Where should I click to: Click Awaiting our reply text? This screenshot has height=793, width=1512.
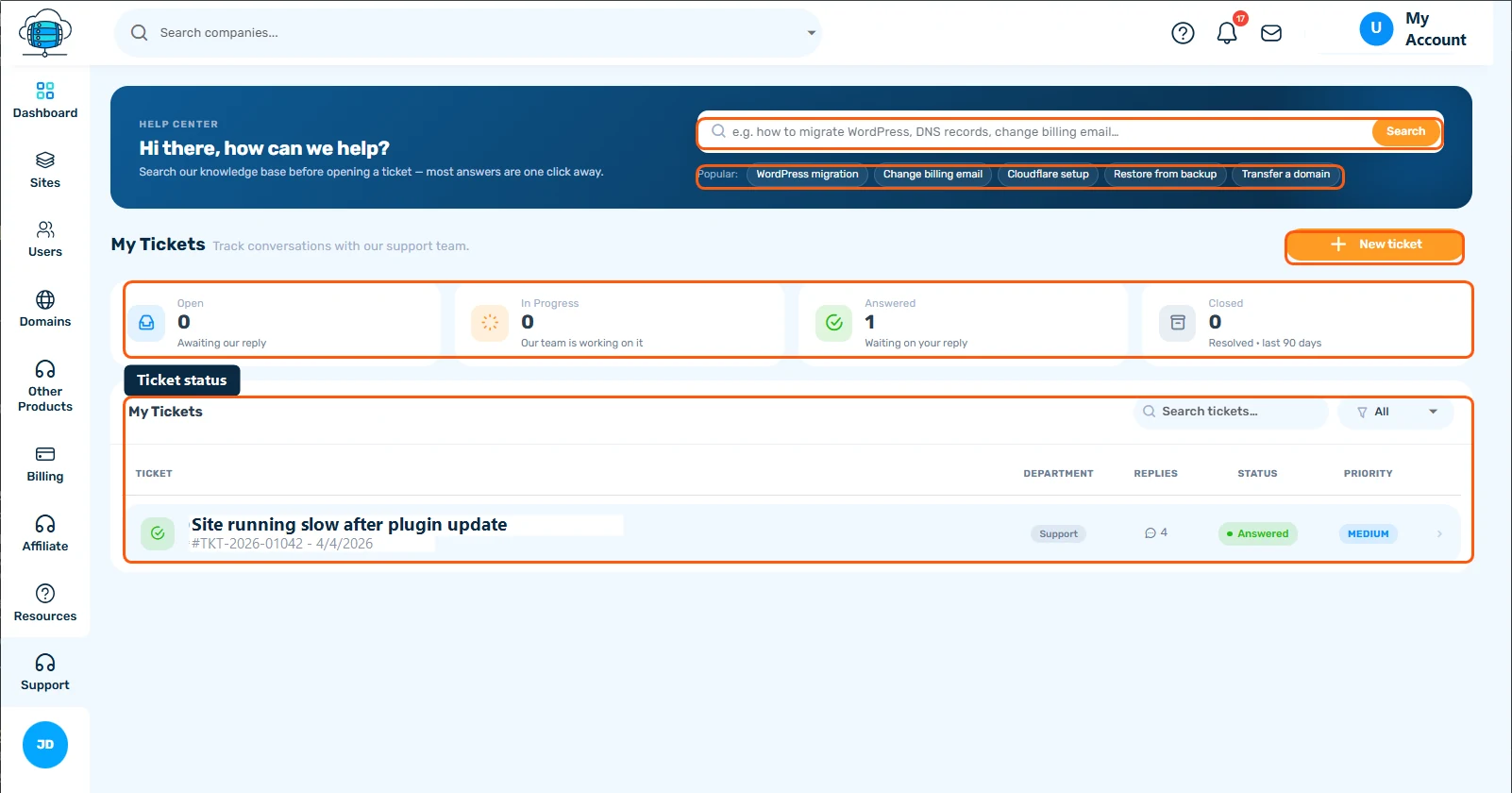coord(222,344)
